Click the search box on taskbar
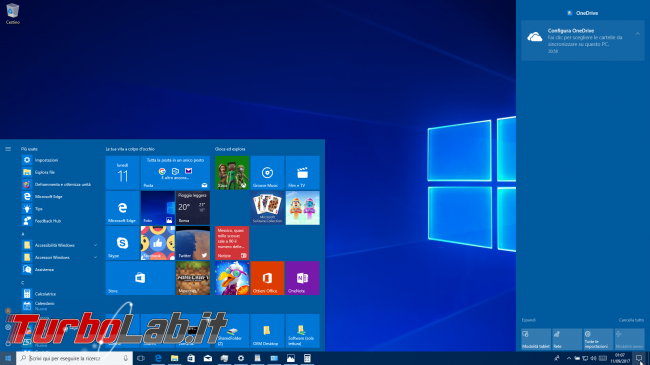Image resolution: width=650 pixels, height=365 pixels. click(75, 358)
